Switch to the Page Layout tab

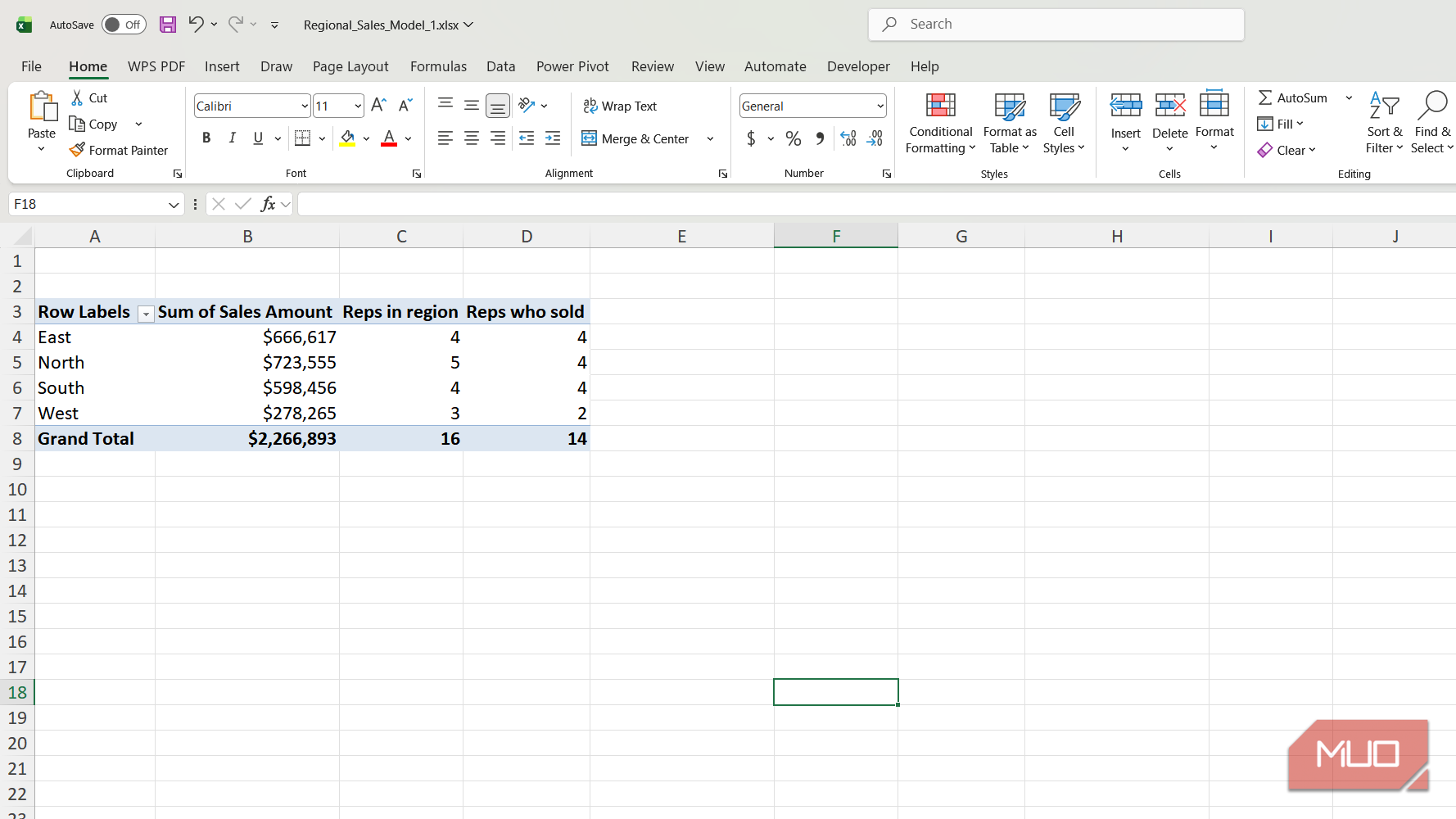pos(350,66)
